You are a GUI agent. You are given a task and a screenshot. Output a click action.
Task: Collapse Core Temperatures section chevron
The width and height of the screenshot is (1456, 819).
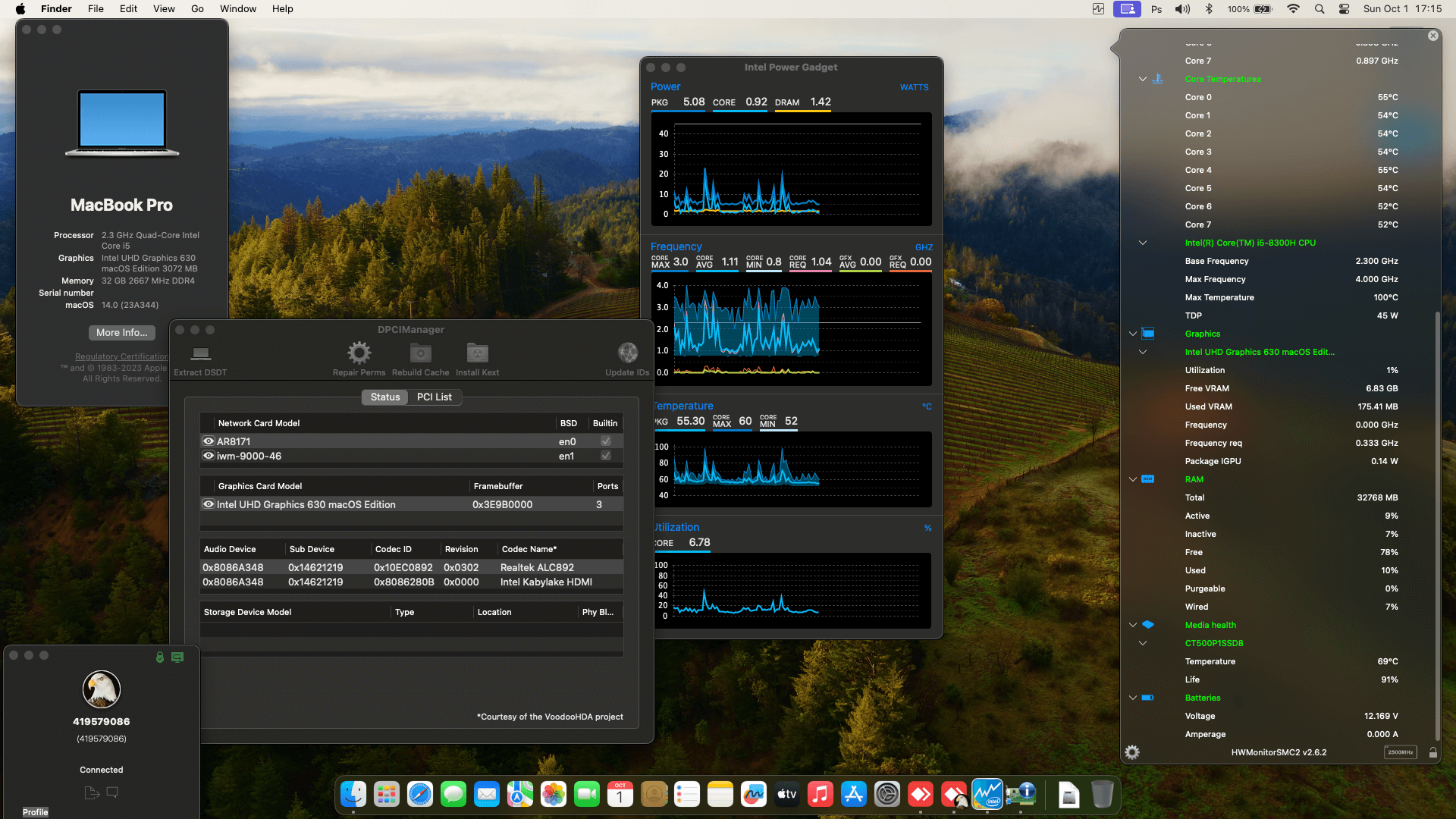coord(1143,79)
